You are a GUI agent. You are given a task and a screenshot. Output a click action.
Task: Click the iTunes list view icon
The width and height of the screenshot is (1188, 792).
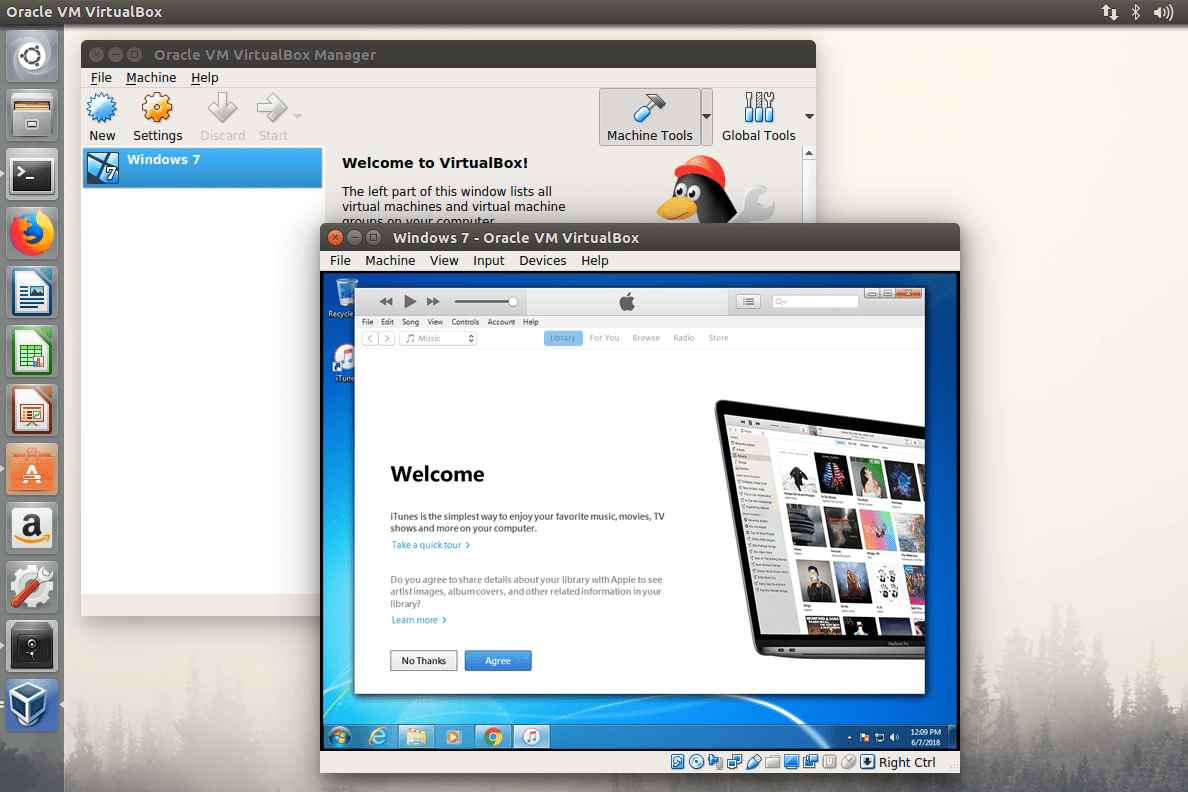tap(749, 302)
